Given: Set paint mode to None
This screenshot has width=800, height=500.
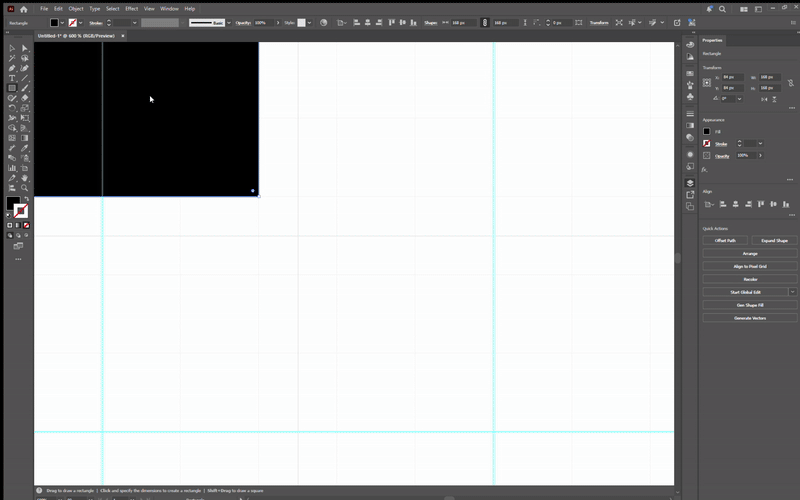Looking at the screenshot, I should 27,225.
